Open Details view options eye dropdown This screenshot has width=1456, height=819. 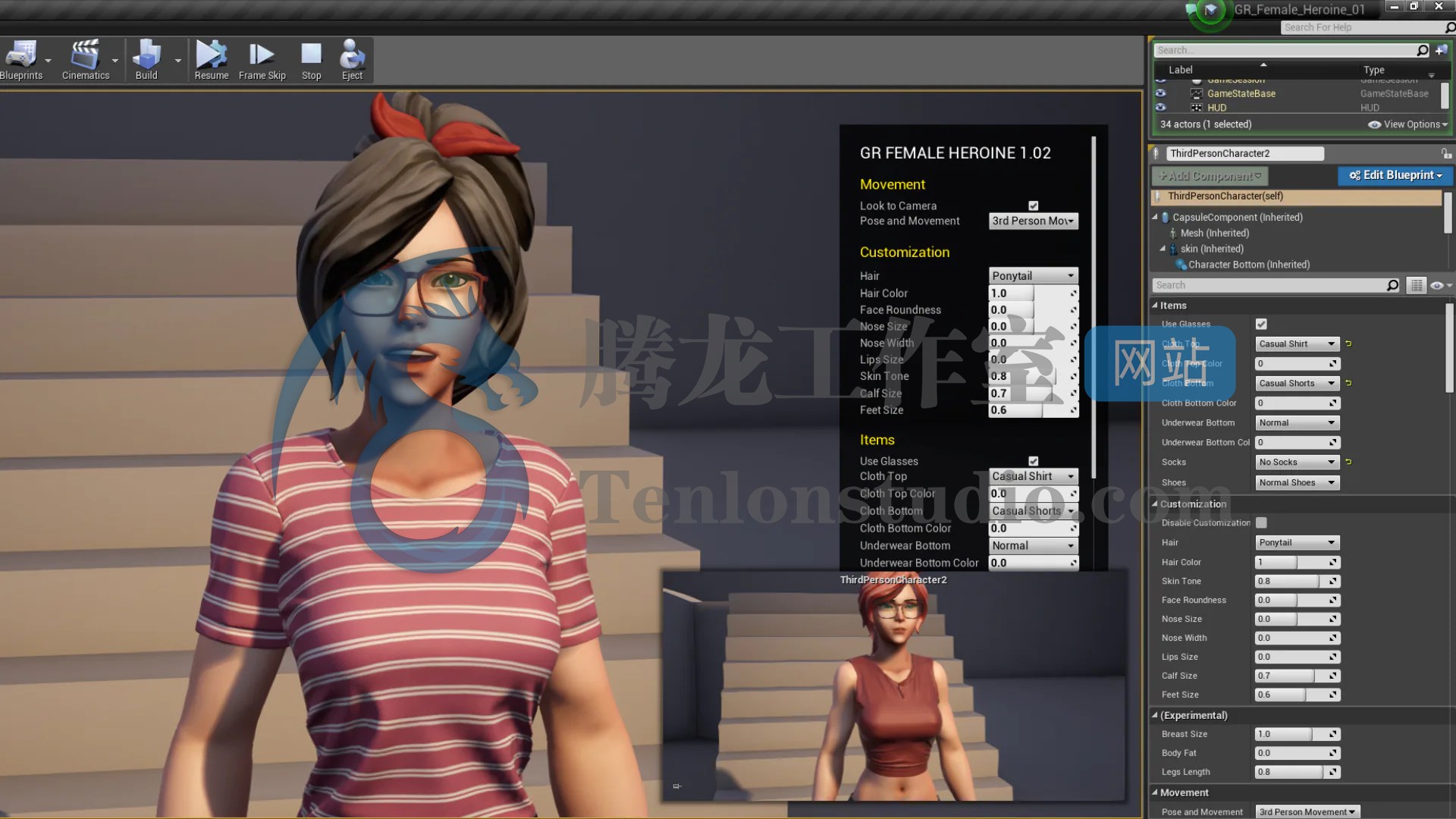(1440, 285)
